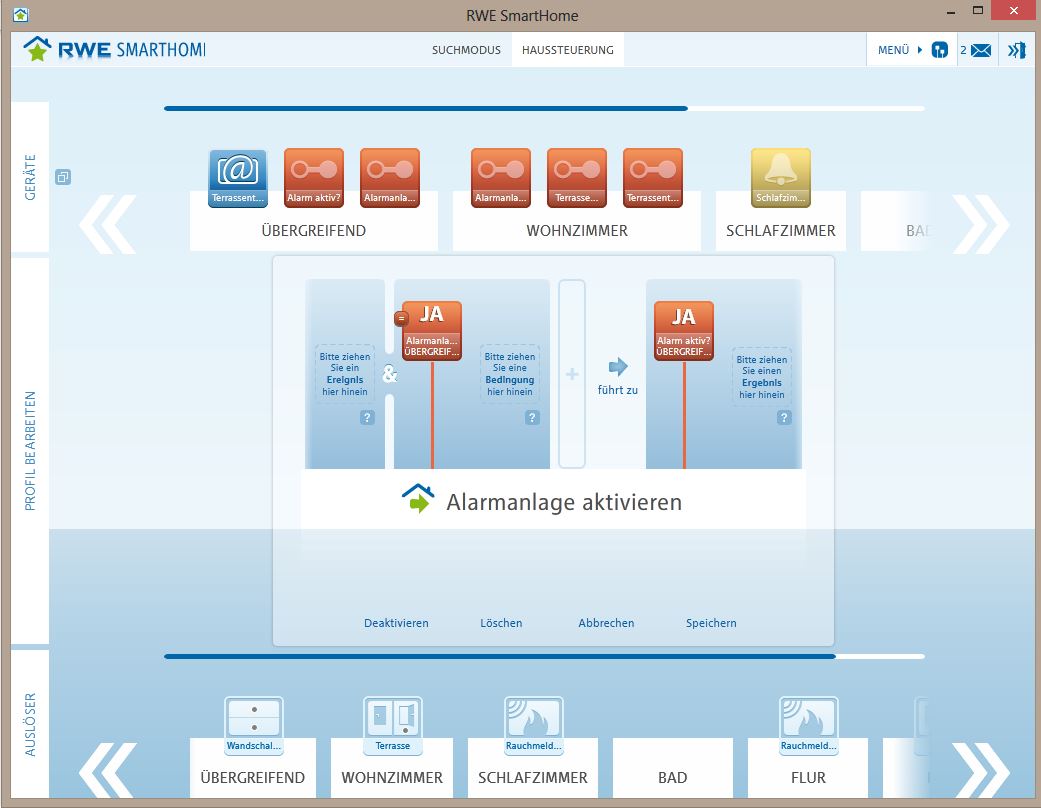
Task: Switch to SUCHMODUS tab
Action: click(466, 50)
